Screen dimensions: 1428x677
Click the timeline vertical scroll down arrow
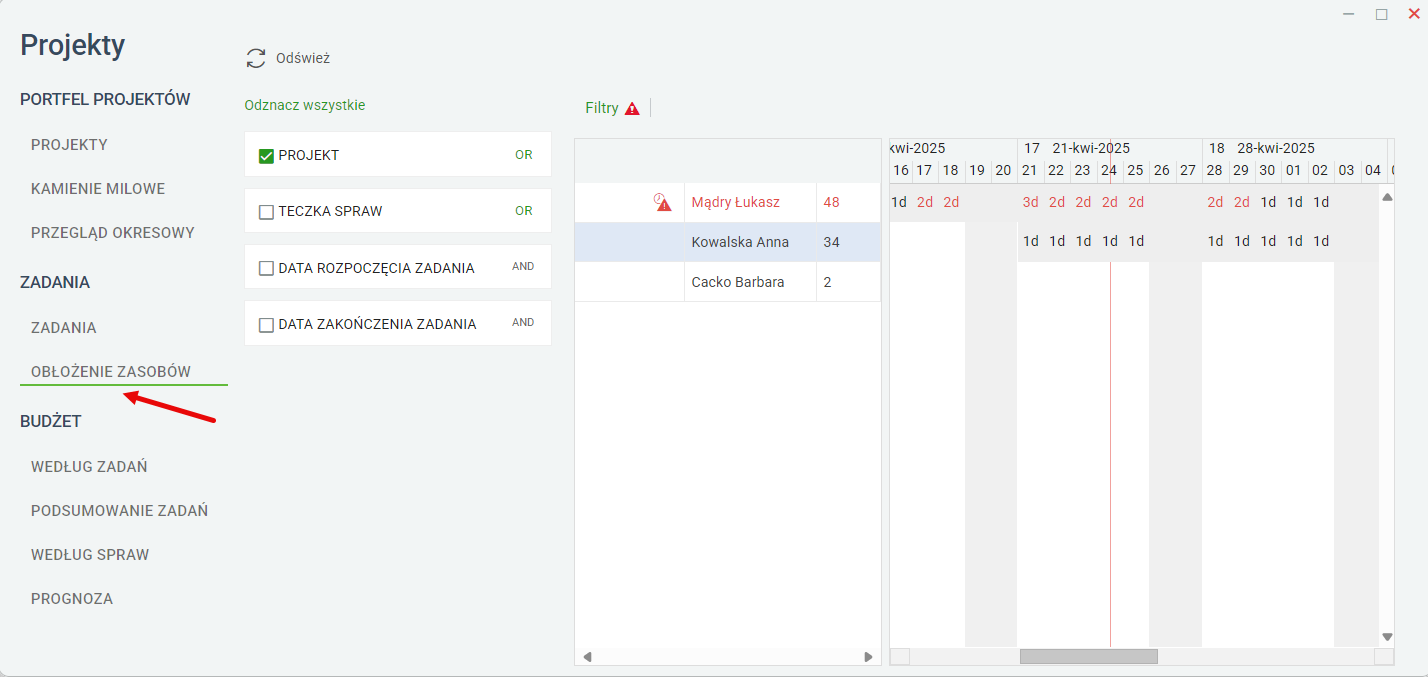pyautogui.click(x=1387, y=637)
